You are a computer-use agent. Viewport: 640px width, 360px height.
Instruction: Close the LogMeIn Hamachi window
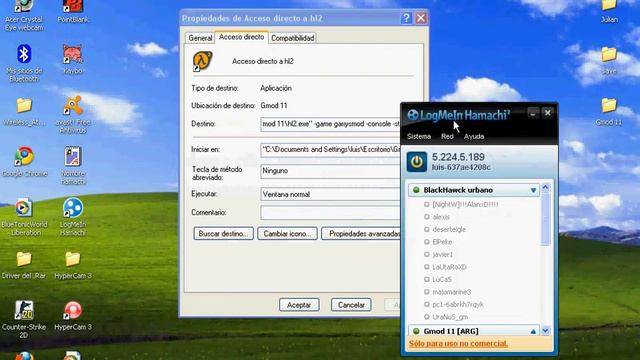pos(548,113)
